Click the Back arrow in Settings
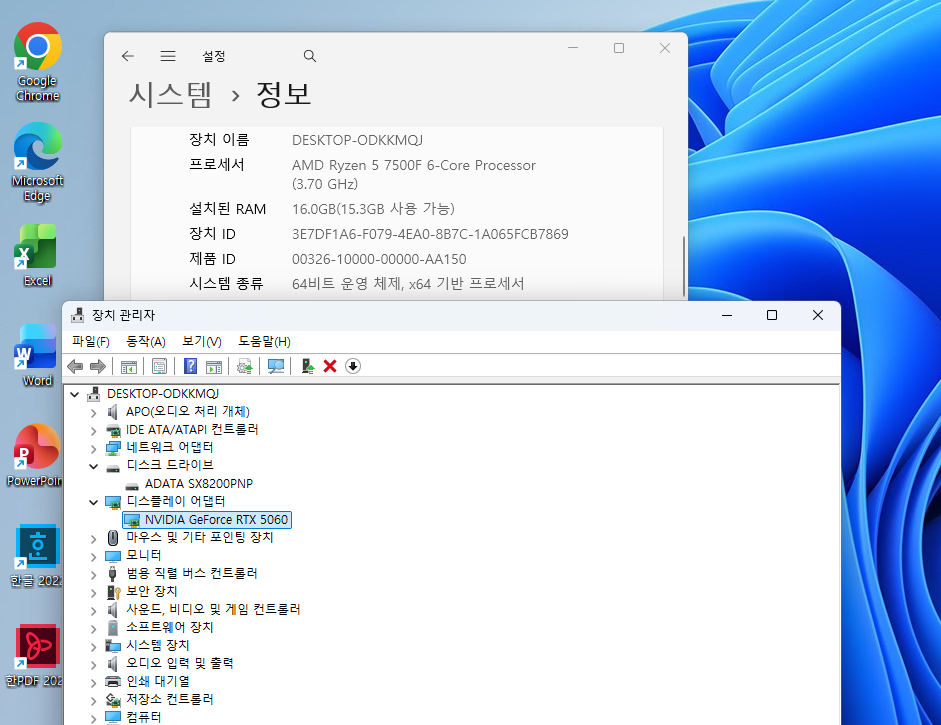Image resolution: width=941 pixels, height=725 pixels. point(127,56)
